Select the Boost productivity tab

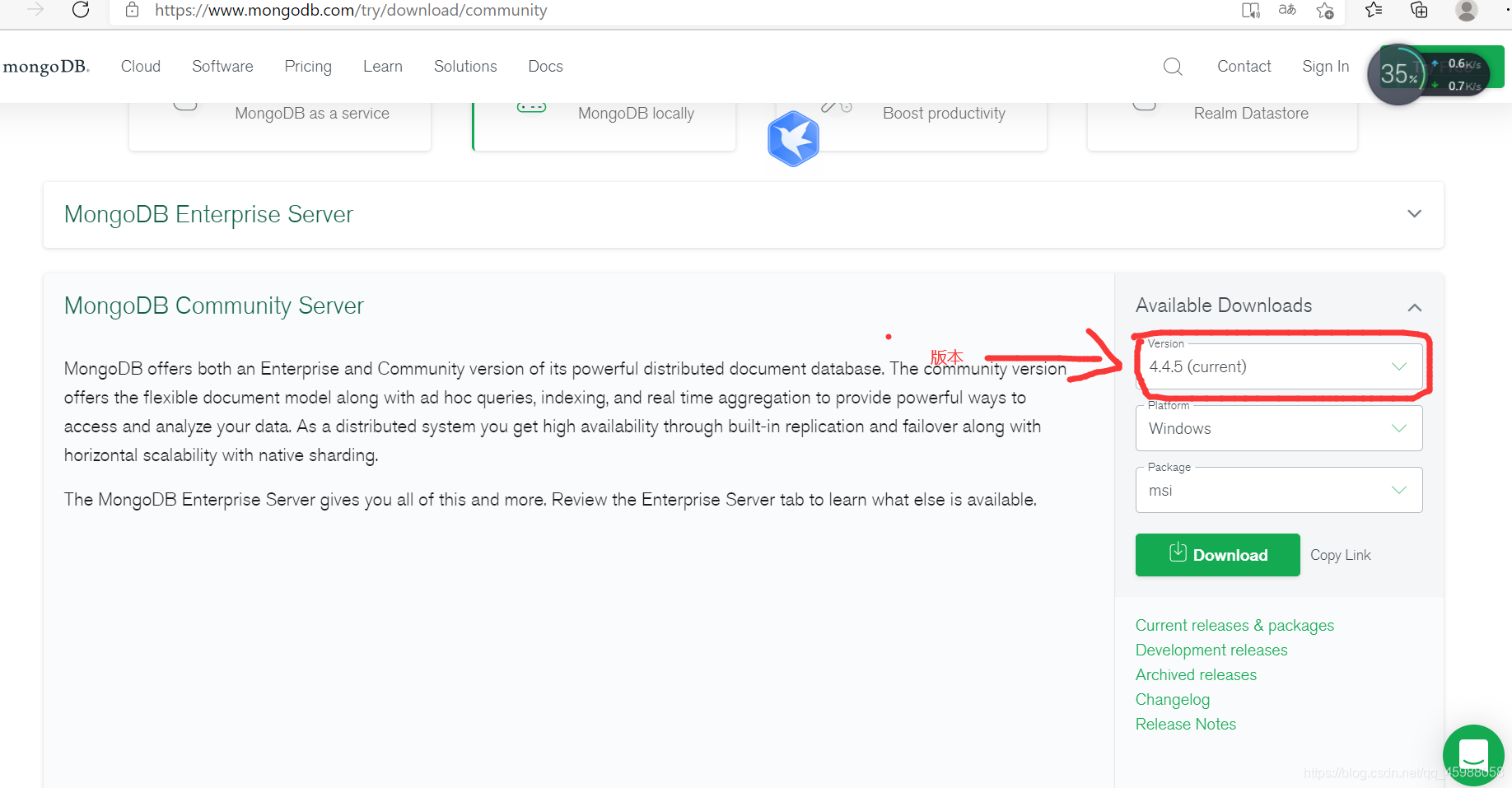[911, 127]
